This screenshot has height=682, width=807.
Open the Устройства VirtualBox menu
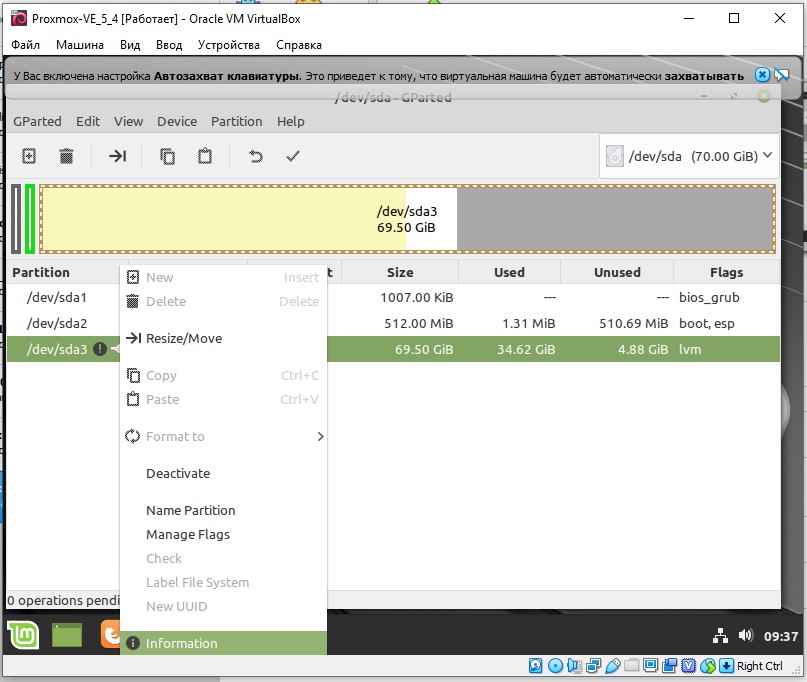tap(229, 45)
